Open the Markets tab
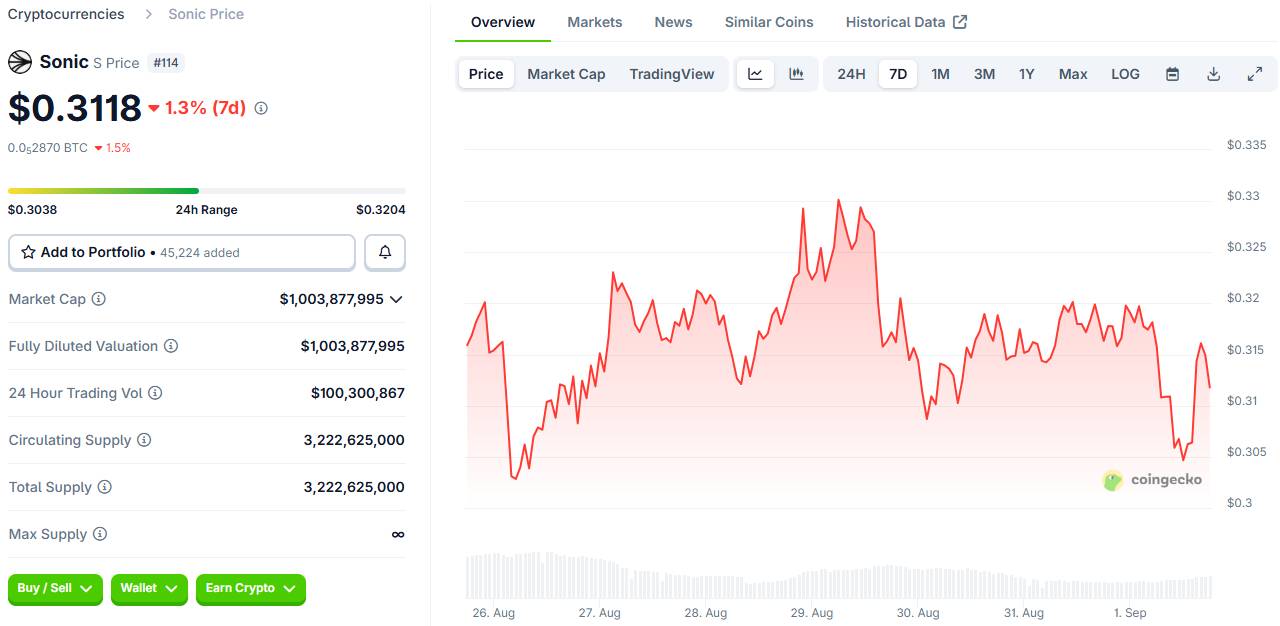 coord(595,22)
